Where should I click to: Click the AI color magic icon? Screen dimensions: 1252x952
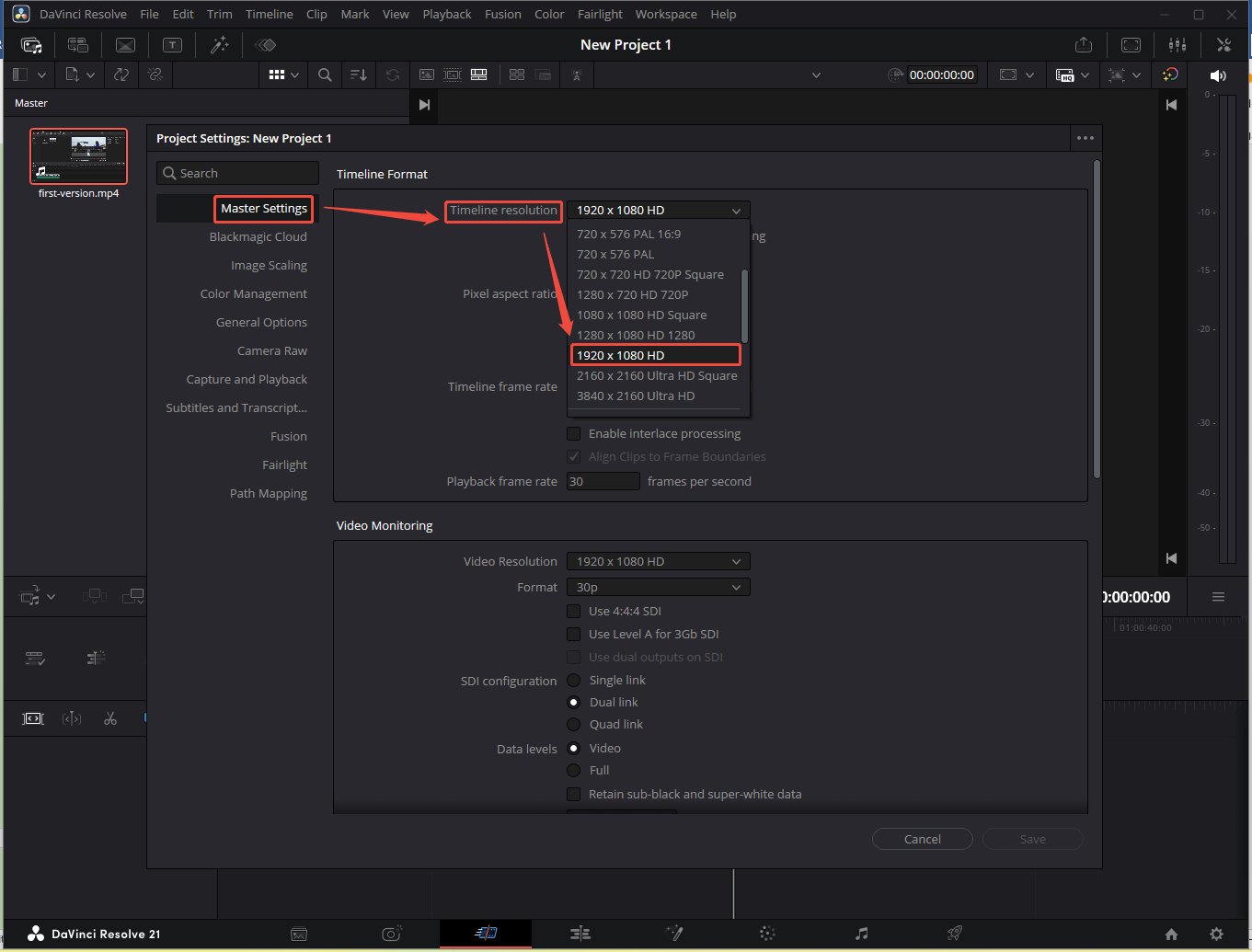click(1170, 75)
